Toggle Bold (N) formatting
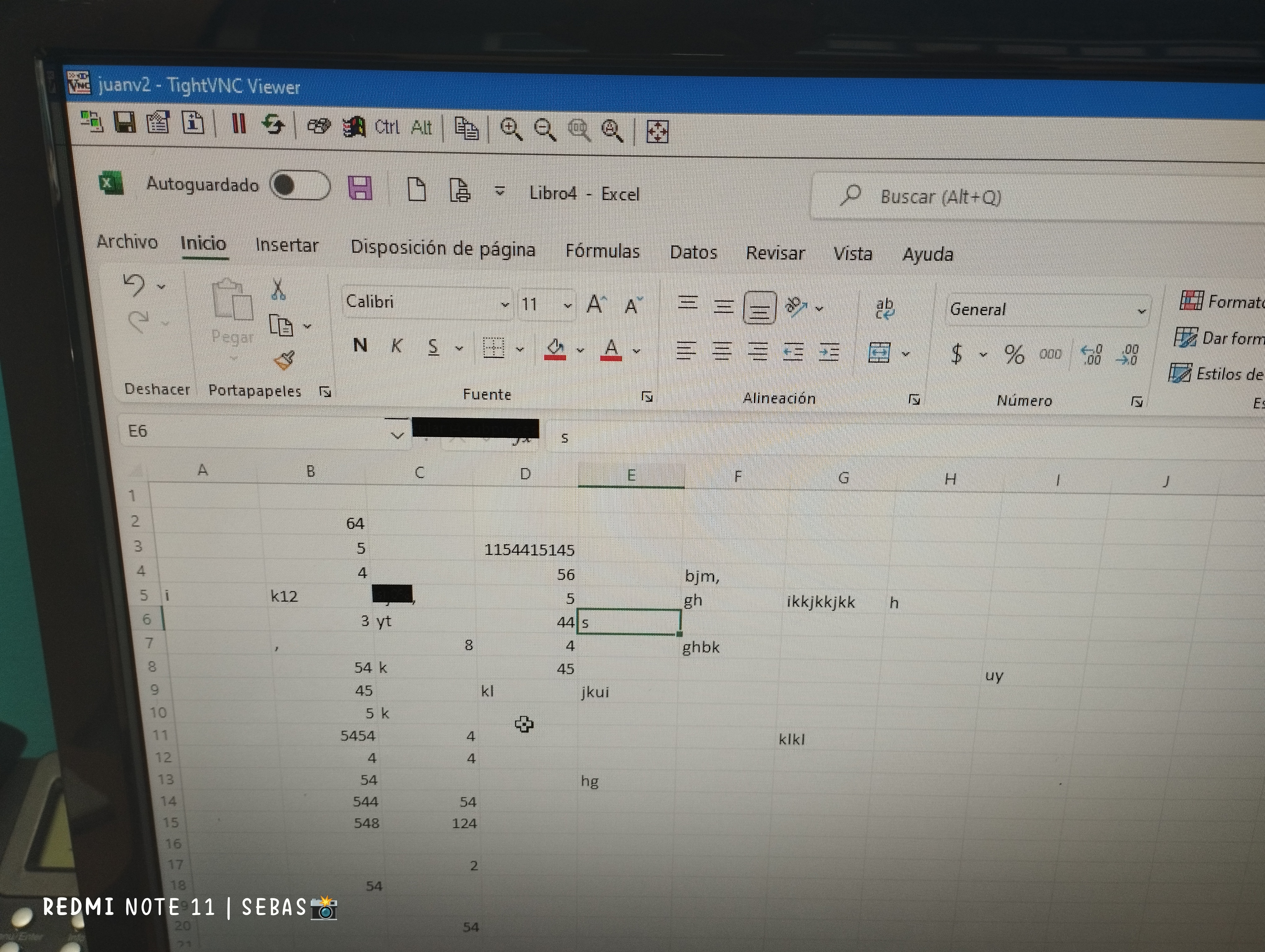Image resolution: width=1265 pixels, height=952 pixels. (x=360, y=345)
